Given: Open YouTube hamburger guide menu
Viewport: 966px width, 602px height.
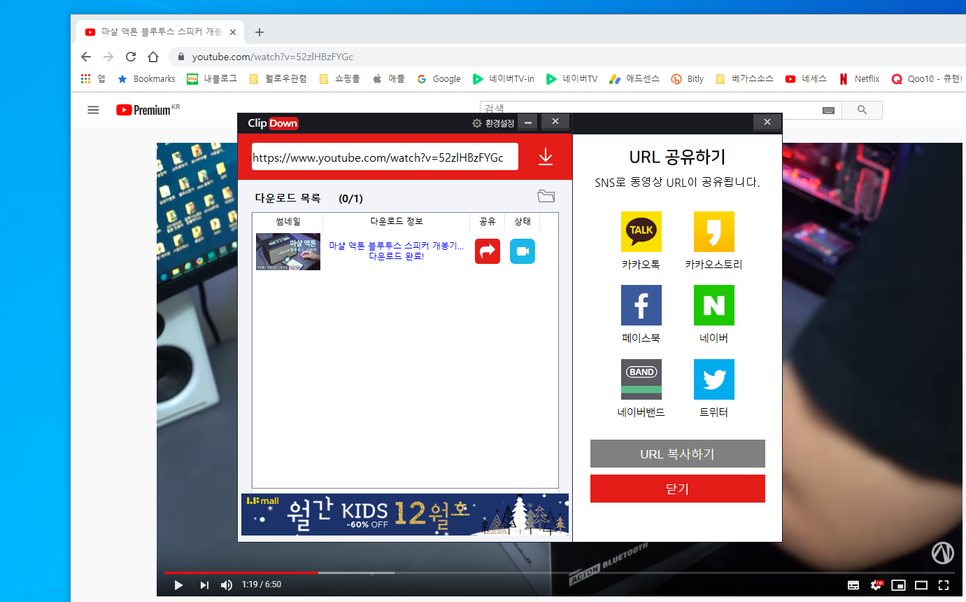Looking at the screenshot, I should 93,110.
